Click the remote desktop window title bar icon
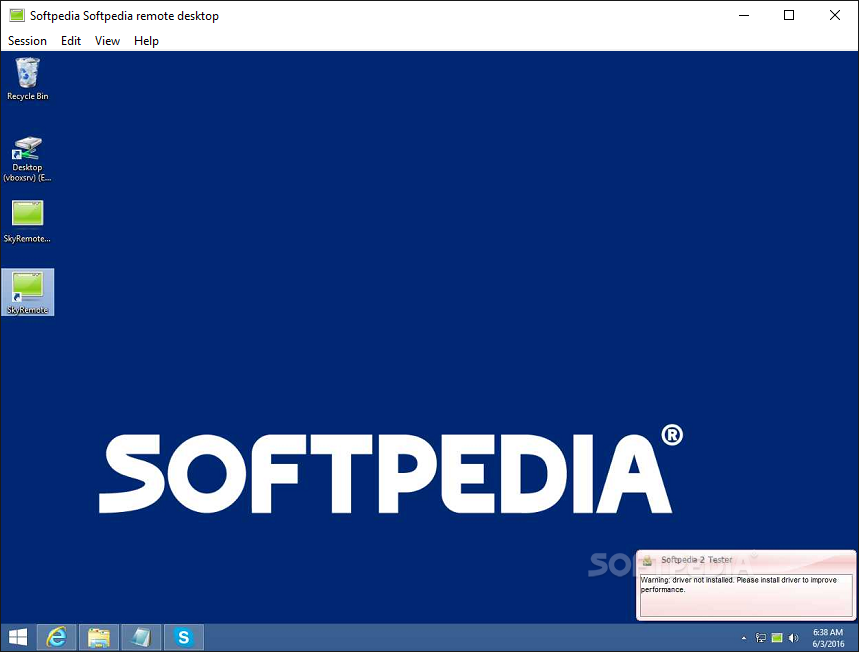Screen dimensions: 859x652 17,15
